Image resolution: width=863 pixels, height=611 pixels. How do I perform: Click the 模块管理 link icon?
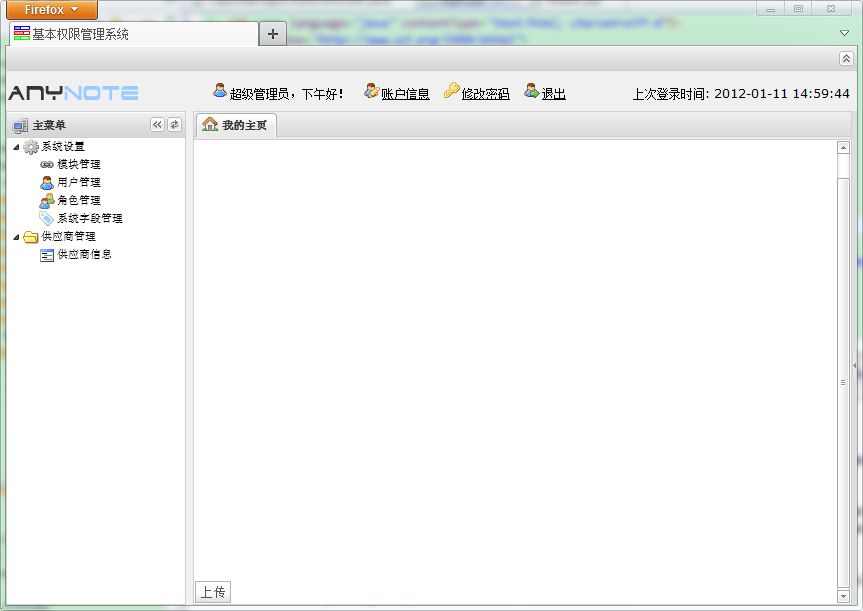(47, 165)
